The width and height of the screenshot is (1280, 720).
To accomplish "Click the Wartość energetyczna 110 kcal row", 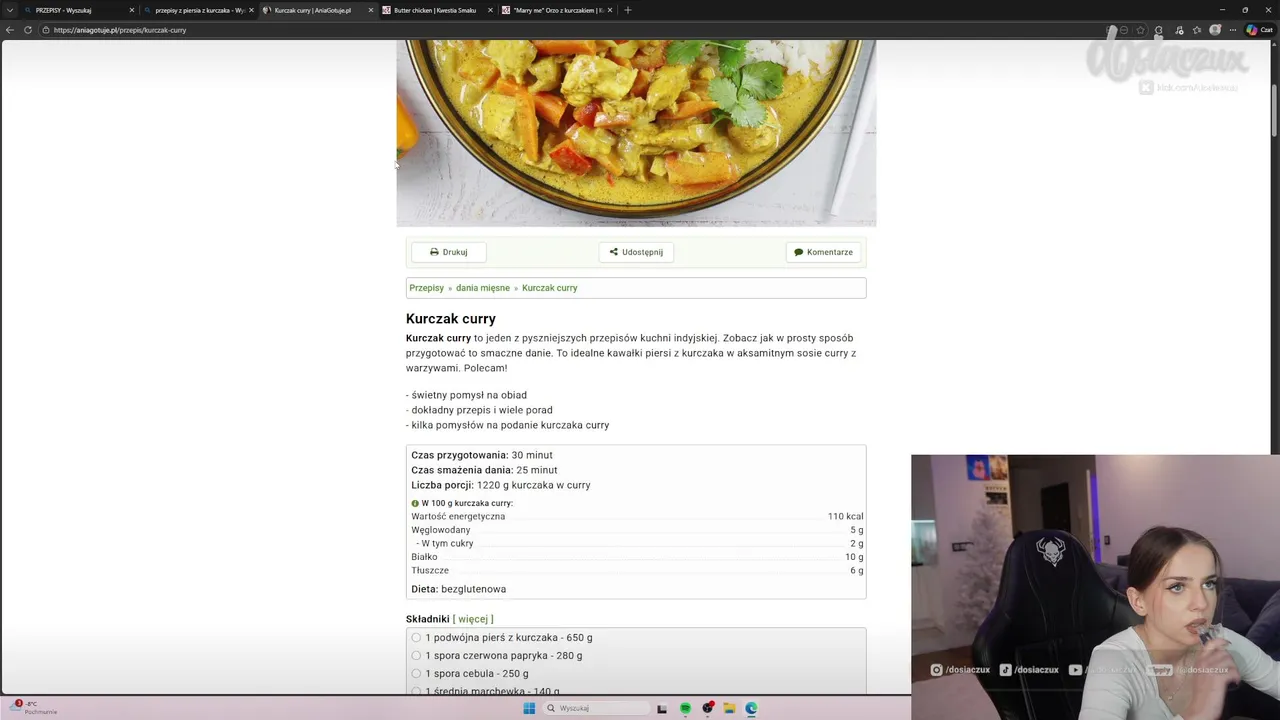I will coord(637,516).
